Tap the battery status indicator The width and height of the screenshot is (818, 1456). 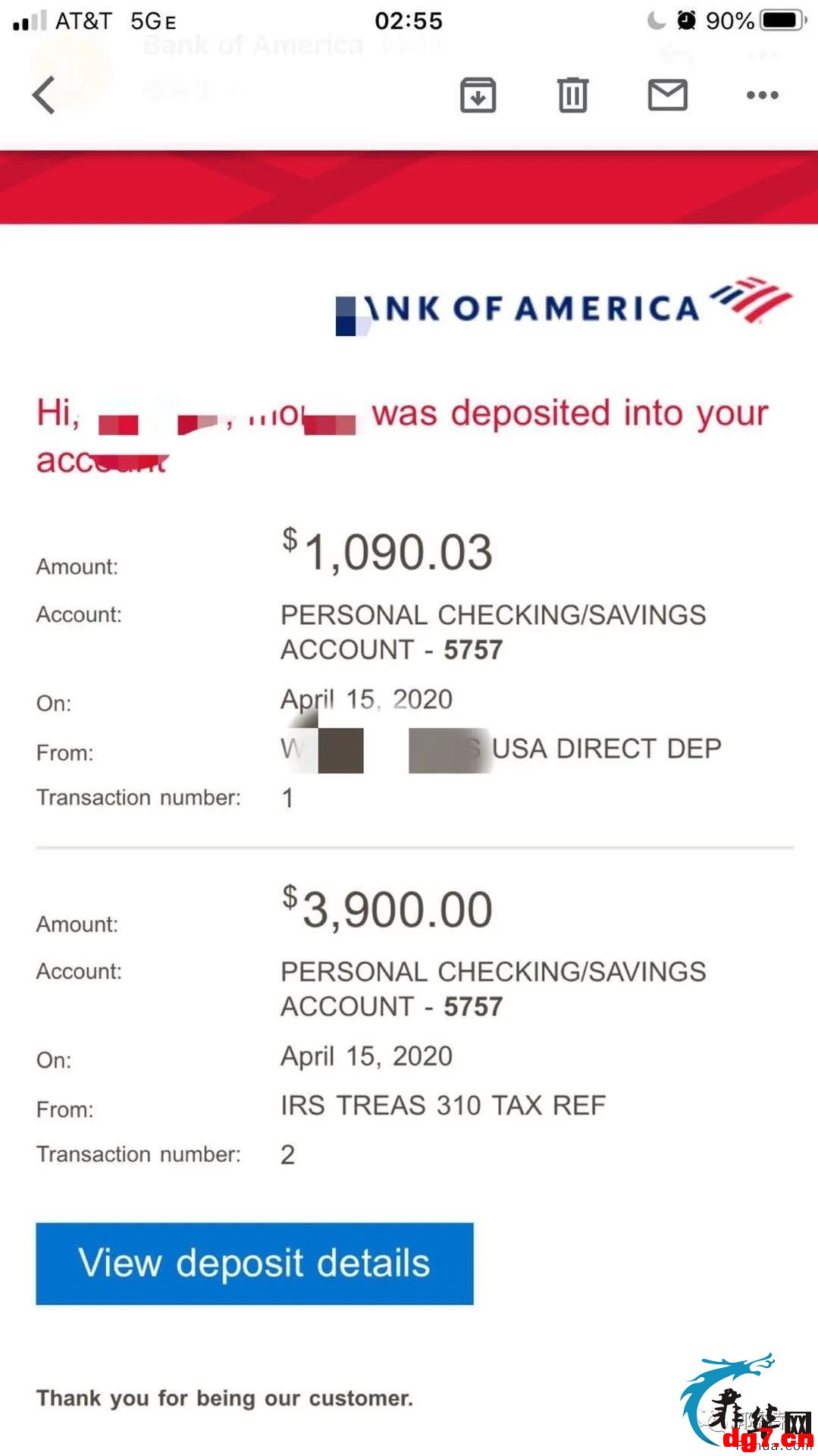point(784,20)
